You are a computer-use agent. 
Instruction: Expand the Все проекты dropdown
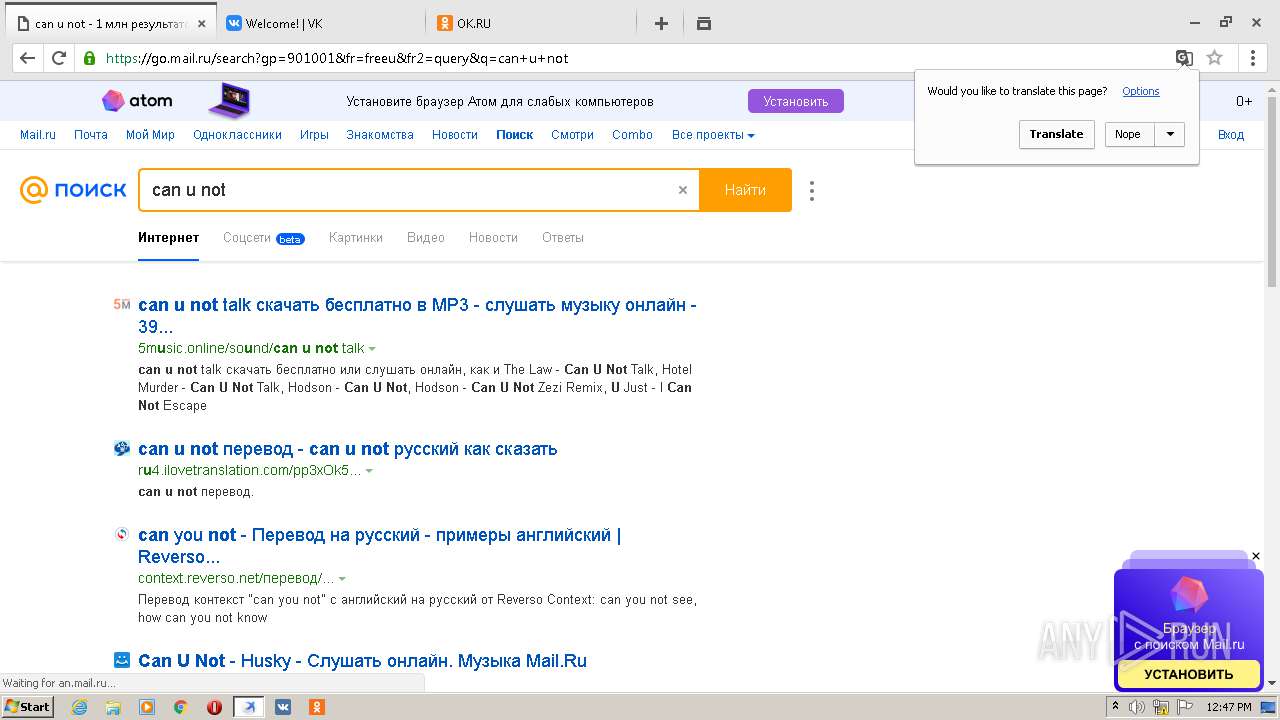click(713, 135)
